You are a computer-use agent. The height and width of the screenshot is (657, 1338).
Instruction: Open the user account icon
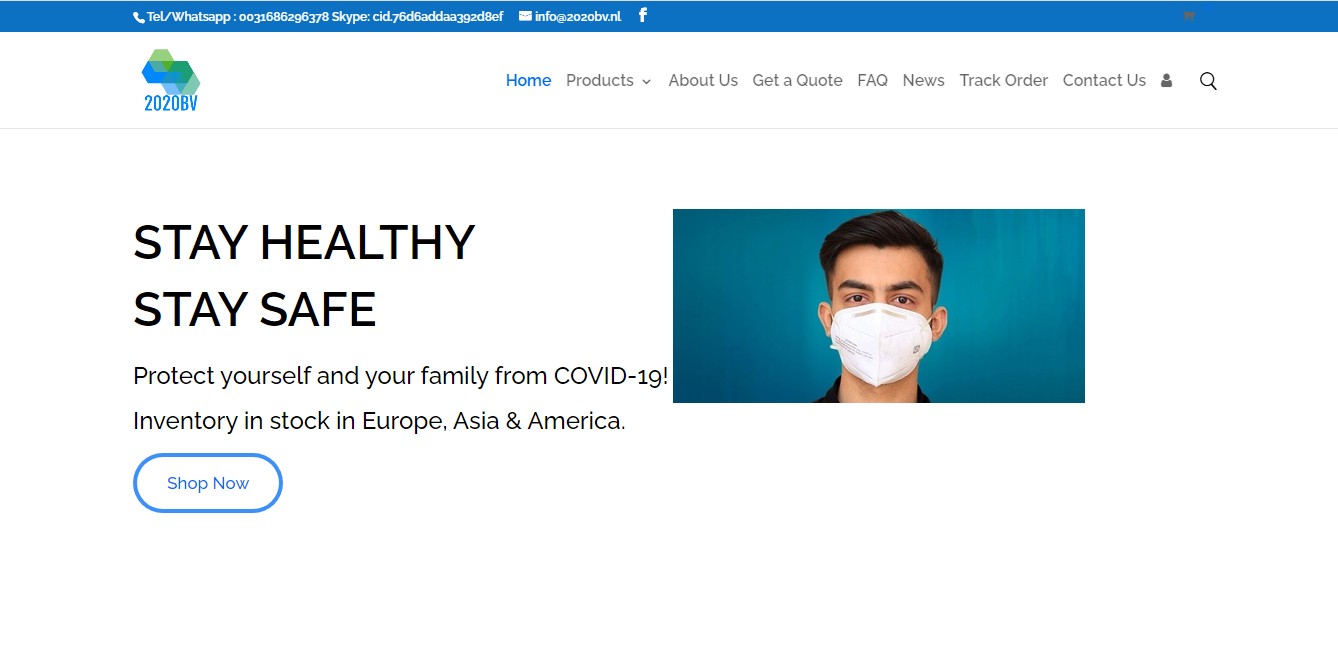point(1166,81)
